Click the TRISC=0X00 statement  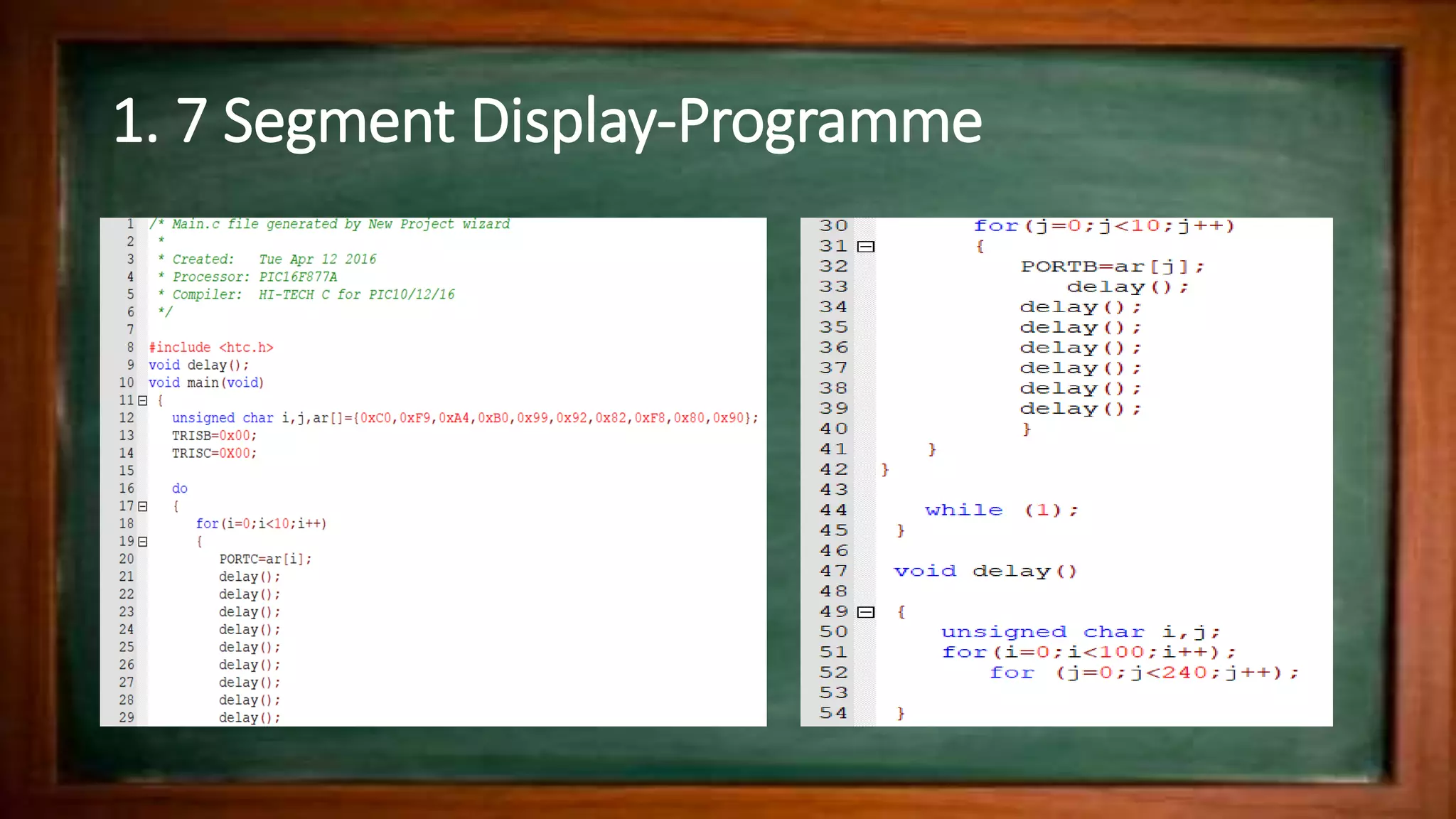(x=214, y=454)
